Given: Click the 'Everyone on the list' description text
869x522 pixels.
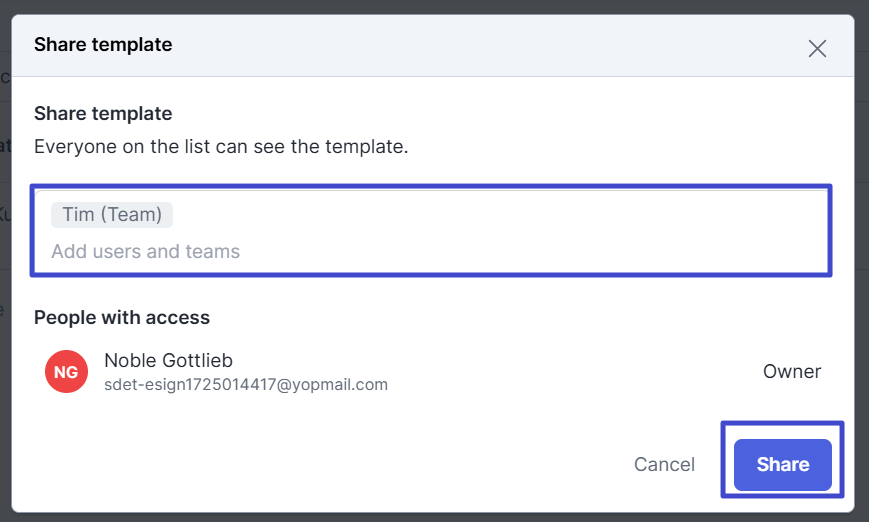Looking at the screenshot, I should (221, 146).
